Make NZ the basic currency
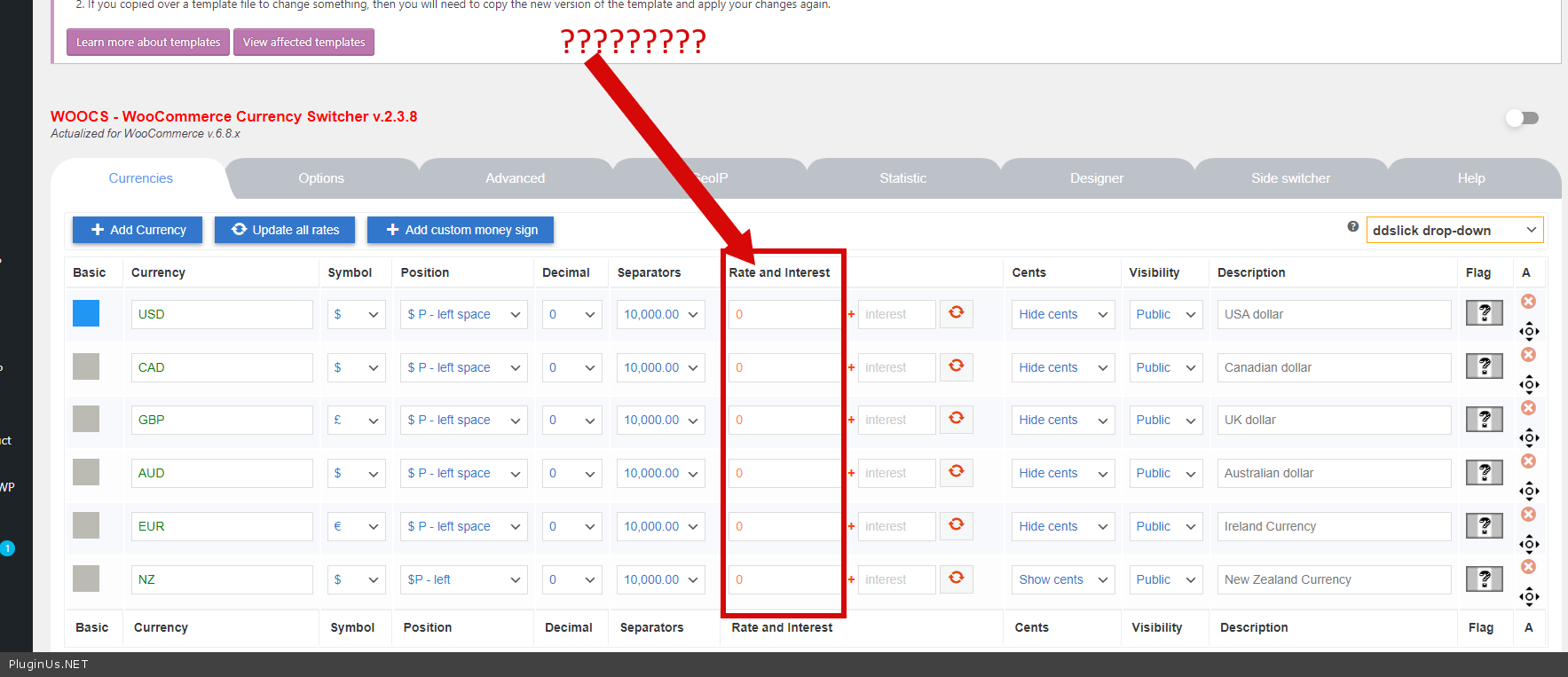 pos(86,579)
